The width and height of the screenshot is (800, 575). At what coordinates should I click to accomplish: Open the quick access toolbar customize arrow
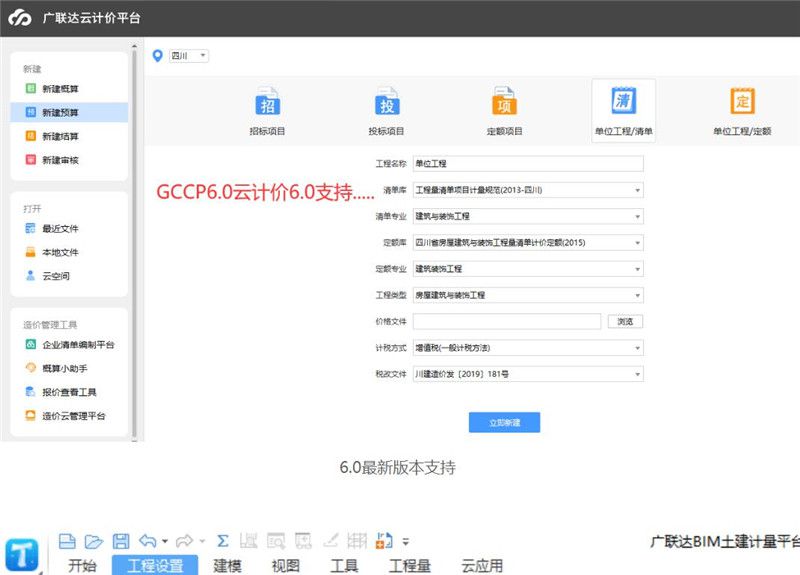(x=406, y=542)
